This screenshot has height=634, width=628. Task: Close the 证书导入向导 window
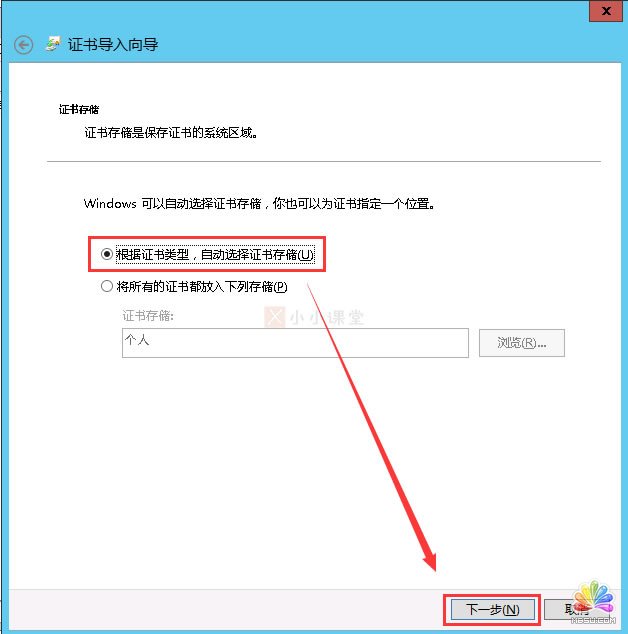(x=606, y=11)
